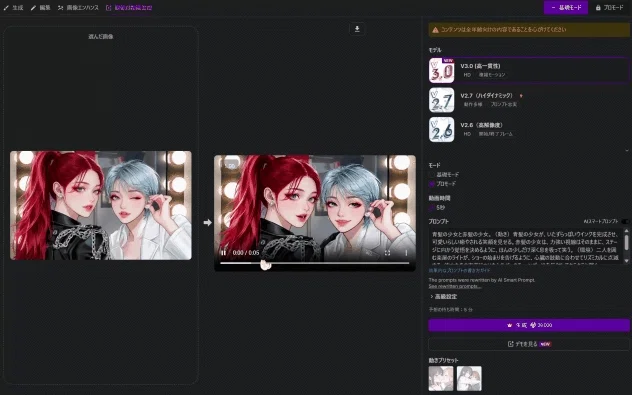Click the badge icon at video's top-left corner
This screenshot has width=632, height=395.
click(231, 165)
